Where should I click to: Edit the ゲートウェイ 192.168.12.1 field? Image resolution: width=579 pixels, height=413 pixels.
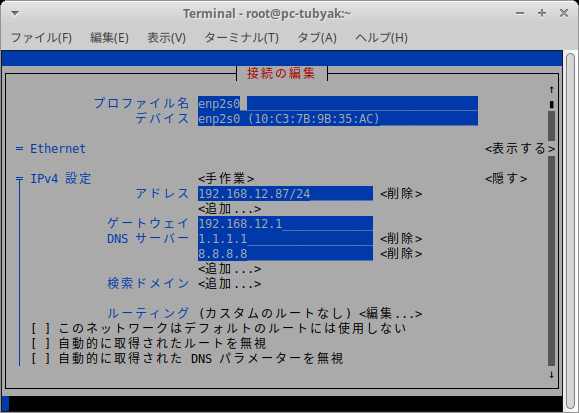pyautogui.click(x=285, y=223)
